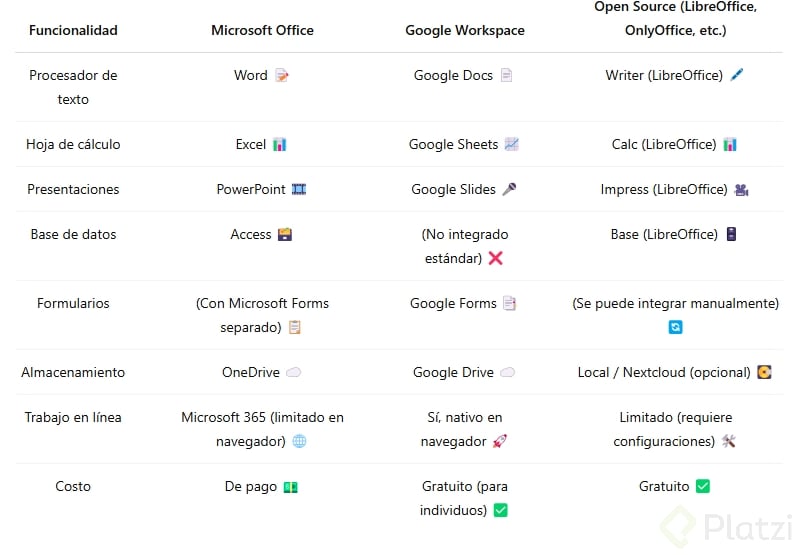This screenshot has width=801, height=555.
Task: Click the bar chart icon beside Excel
Action: [x=280, y=145]
